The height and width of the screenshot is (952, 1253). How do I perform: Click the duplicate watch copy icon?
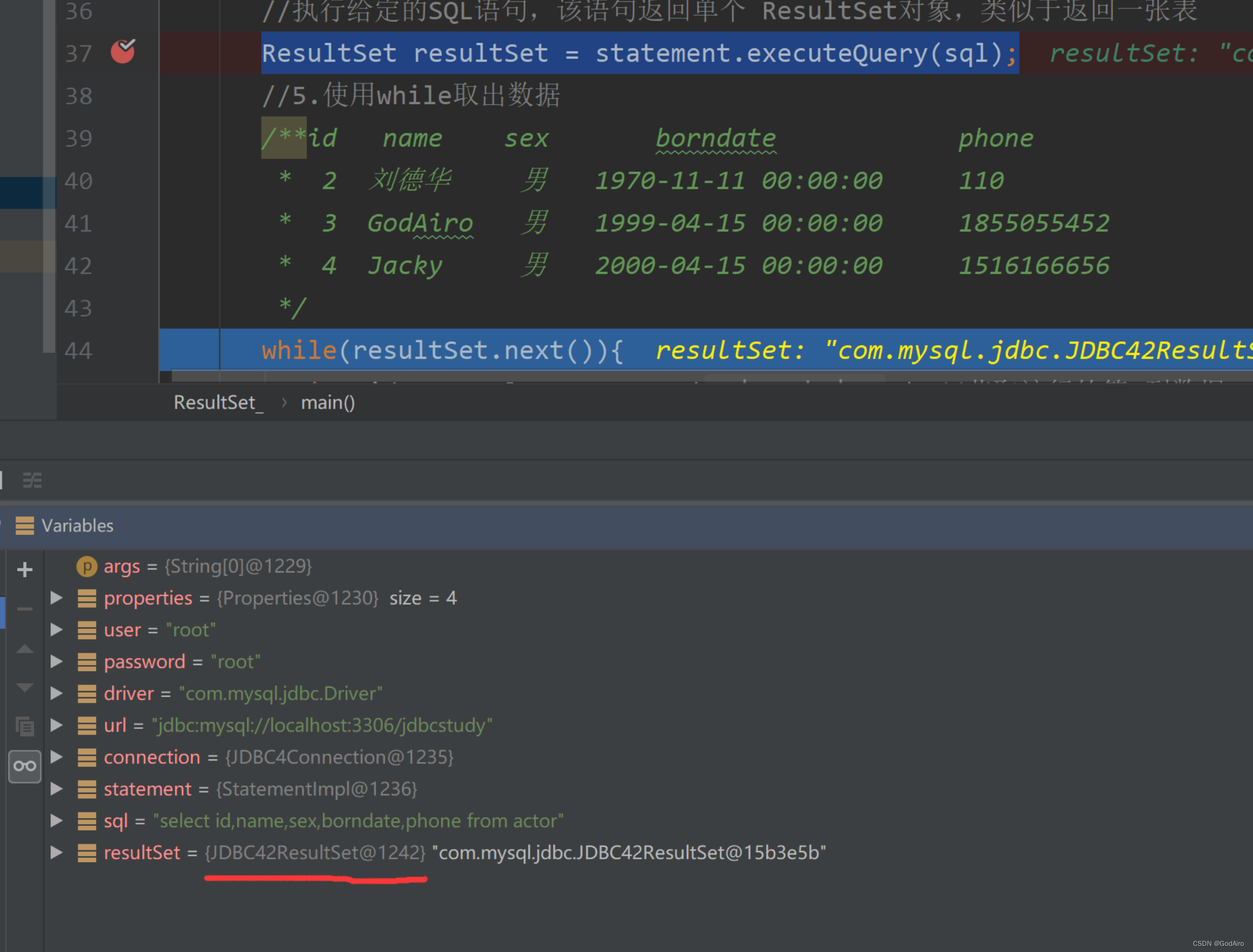(x=24, y=726)
